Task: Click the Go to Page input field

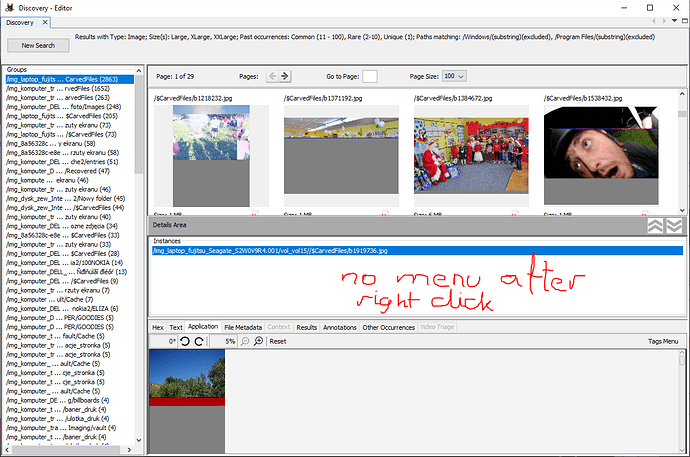Action: [370, 76]
